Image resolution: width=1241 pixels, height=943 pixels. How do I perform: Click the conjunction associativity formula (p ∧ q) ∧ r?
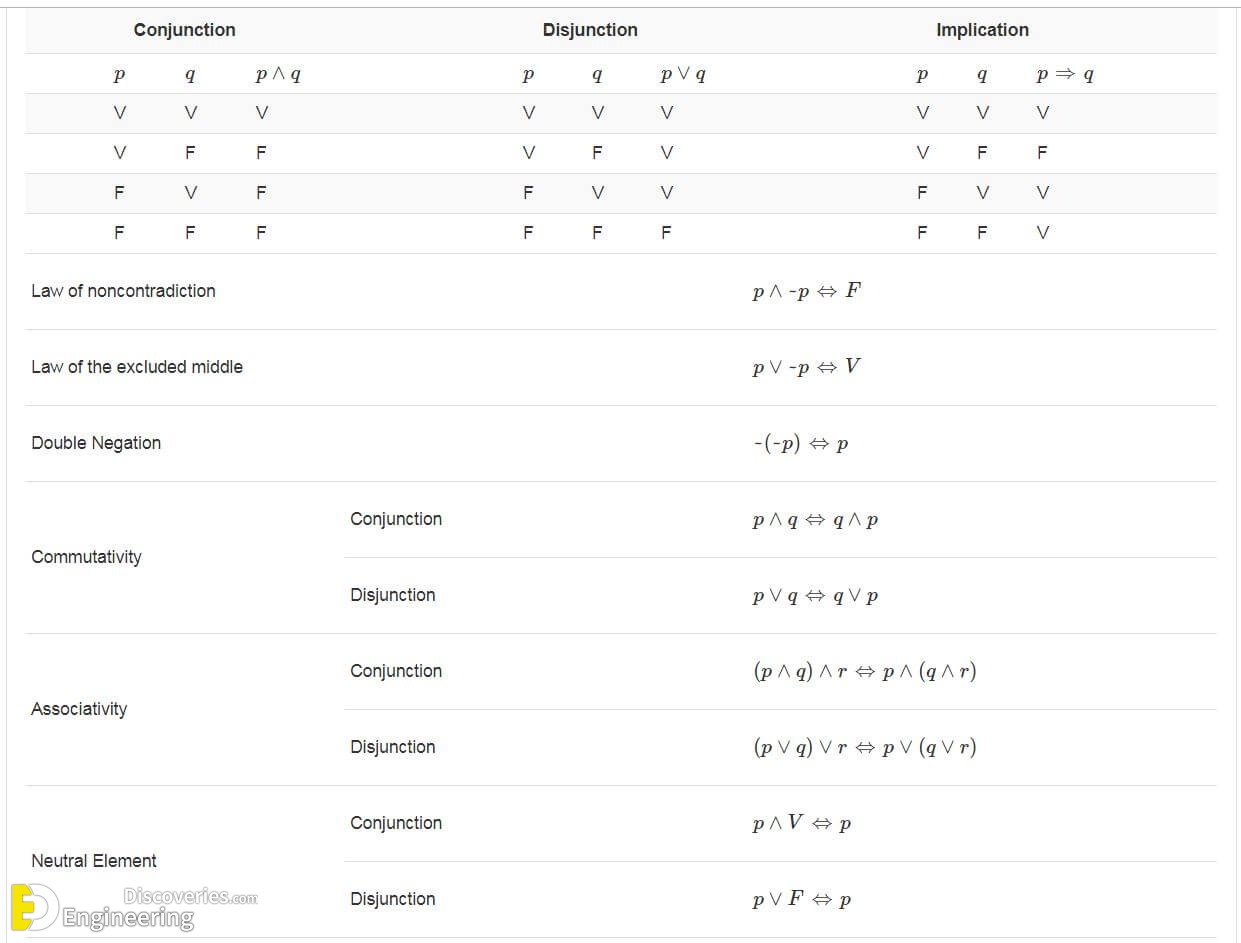click(865, 671)
